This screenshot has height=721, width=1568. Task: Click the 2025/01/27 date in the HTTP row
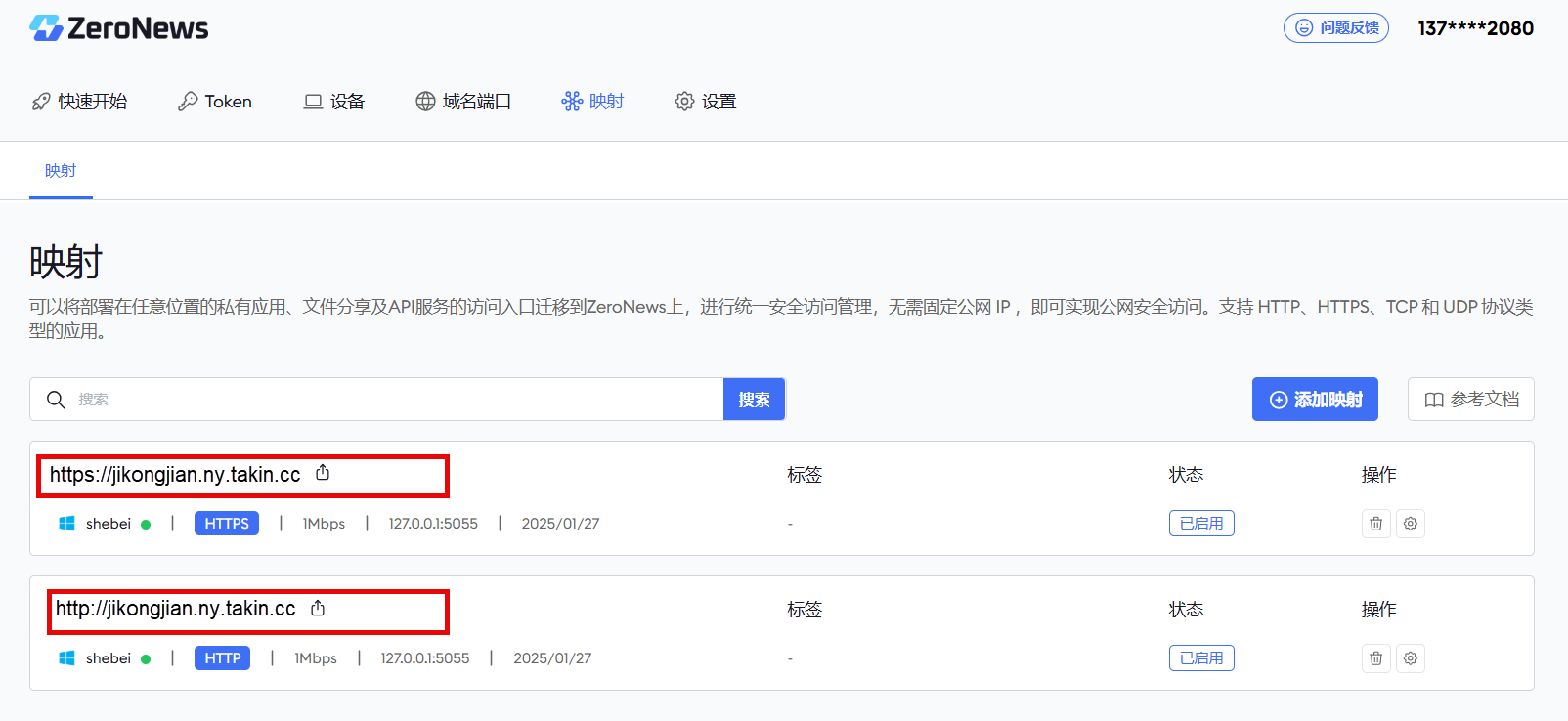552,658
